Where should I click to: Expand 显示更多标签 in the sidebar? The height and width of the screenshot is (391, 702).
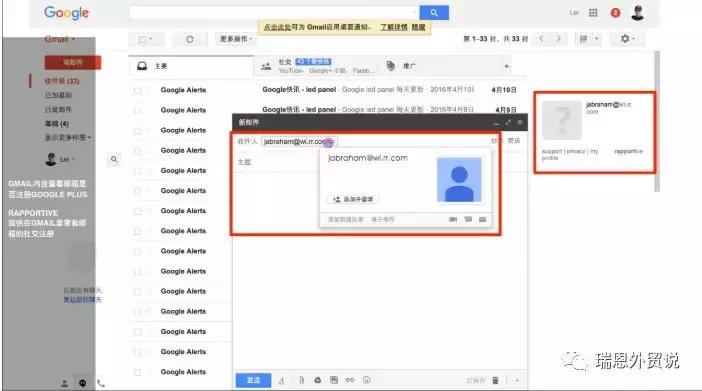click(x=68, y=137)
